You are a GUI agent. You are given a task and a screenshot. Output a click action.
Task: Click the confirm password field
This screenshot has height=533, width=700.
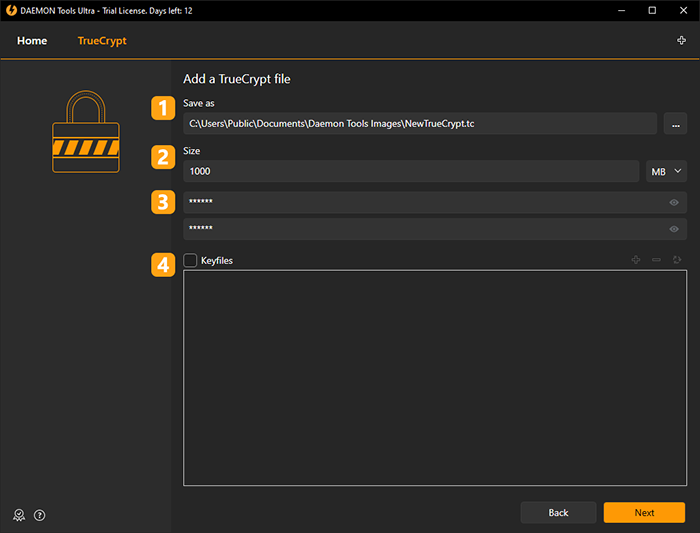pos(435,229)
